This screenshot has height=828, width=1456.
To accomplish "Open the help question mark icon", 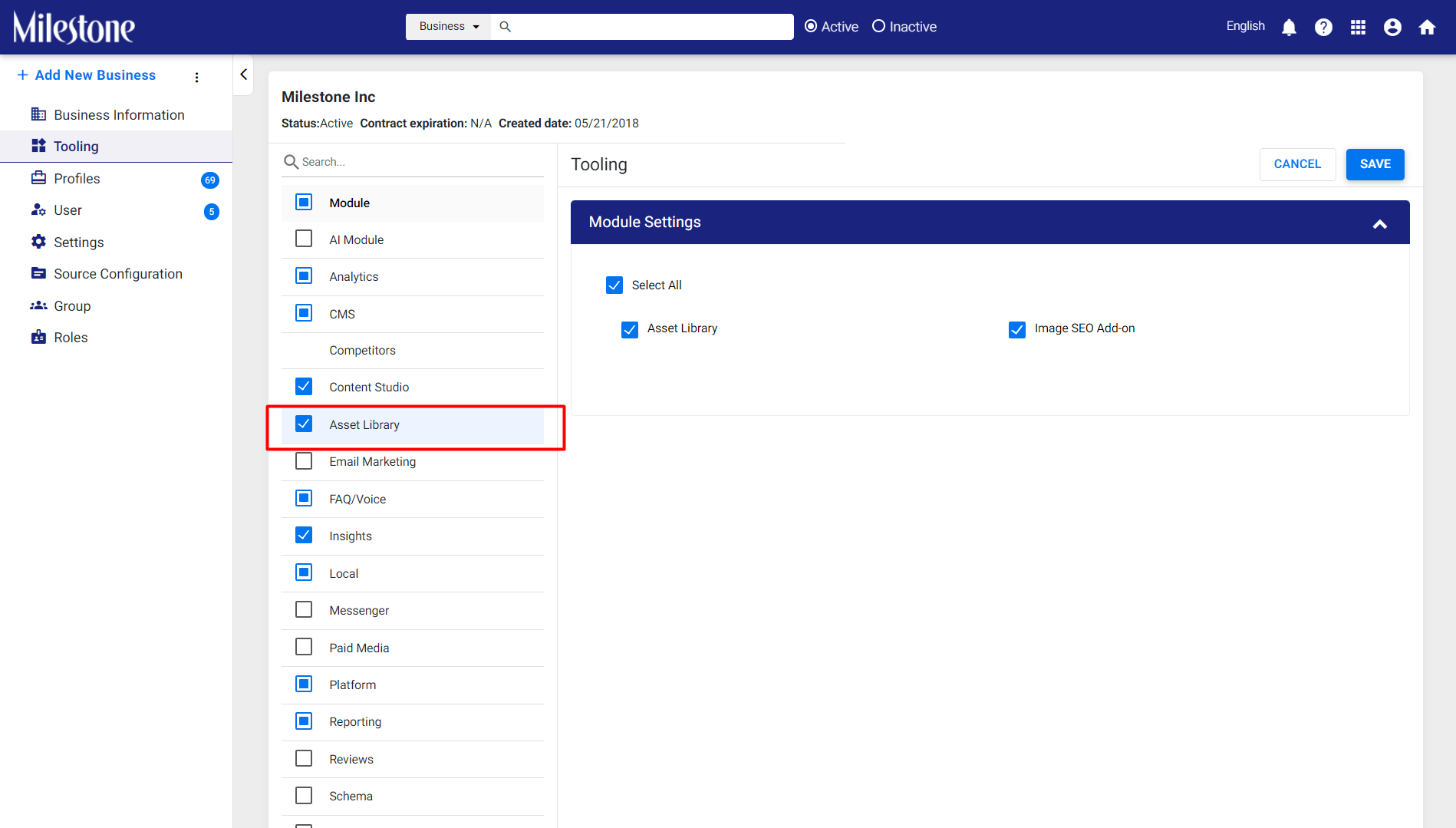I will tap(1323, 28).
